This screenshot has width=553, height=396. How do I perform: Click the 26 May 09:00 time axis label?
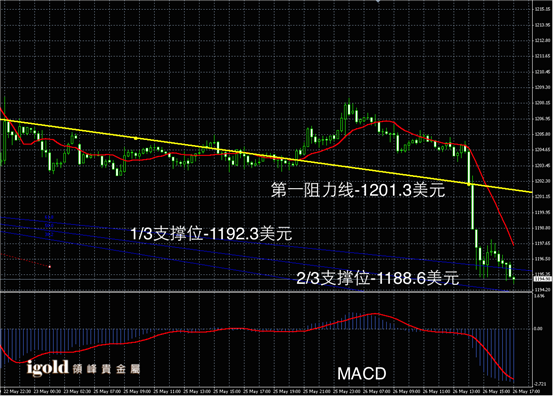[x=407, y=391]
